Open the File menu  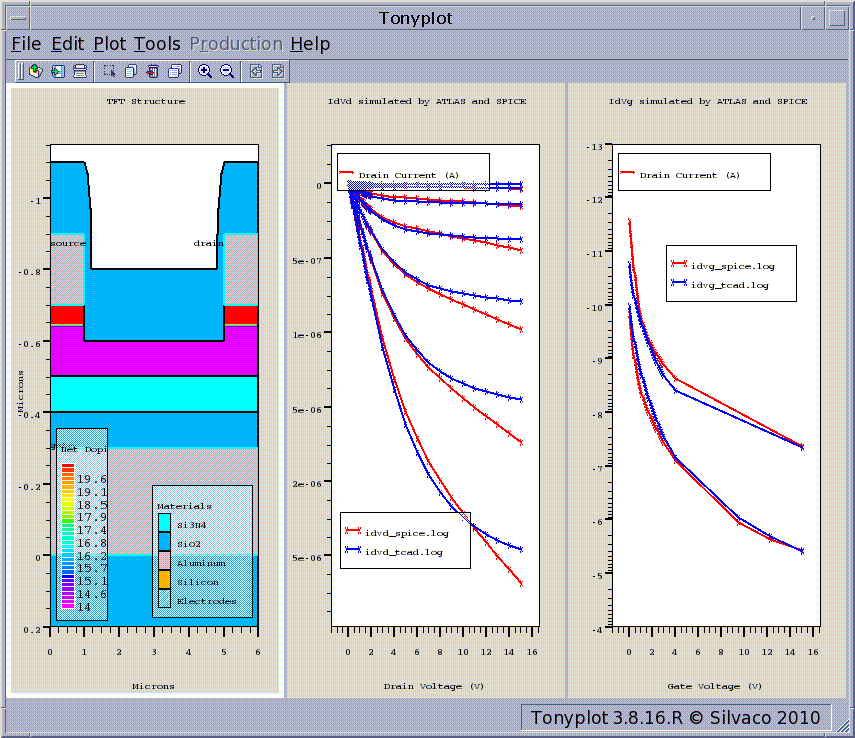pyautogui.click(x=26, y=44)
